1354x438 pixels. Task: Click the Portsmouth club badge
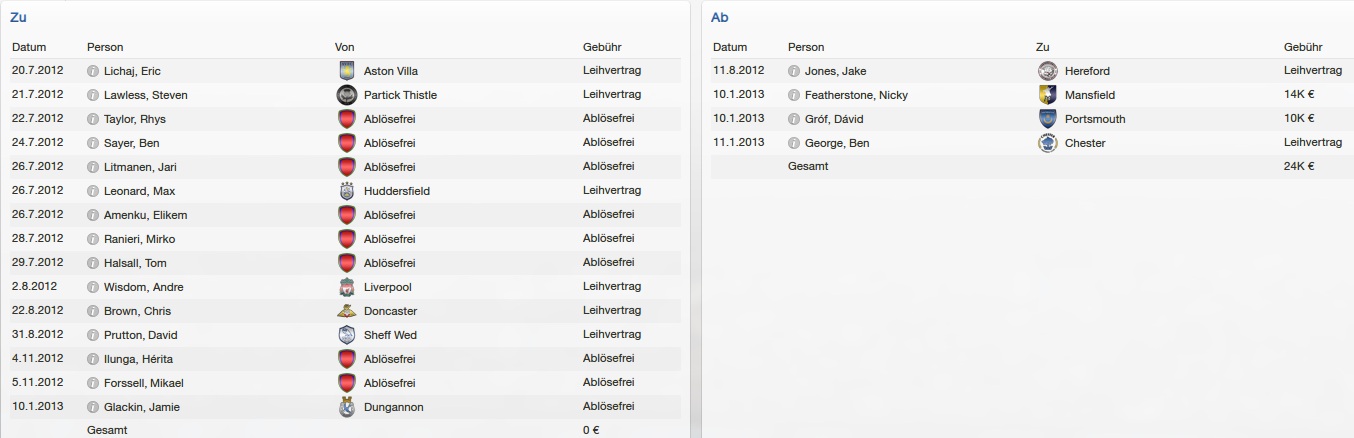1048,119
